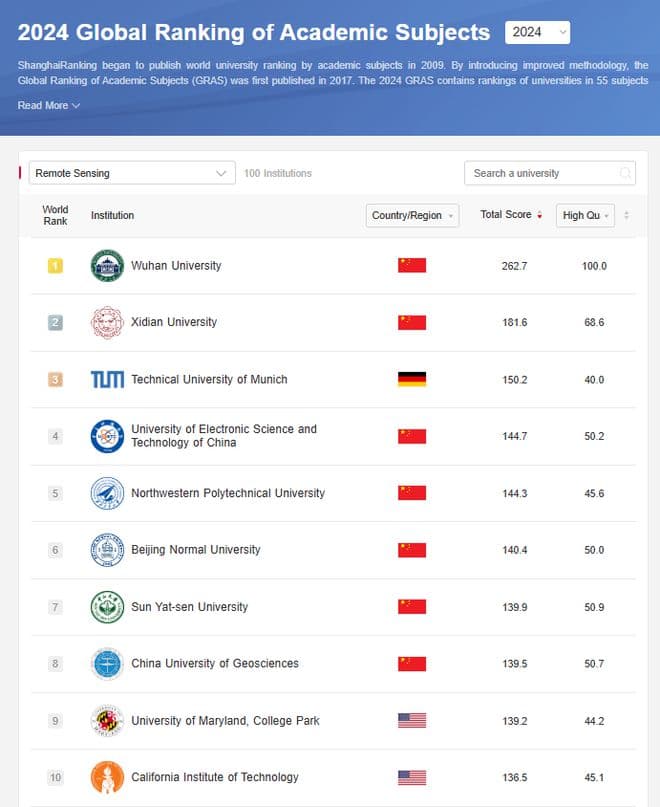This screenshot has width=660, height=807.
Task: Open University of Electronic Science and Technology link
Action: (224, 436)
